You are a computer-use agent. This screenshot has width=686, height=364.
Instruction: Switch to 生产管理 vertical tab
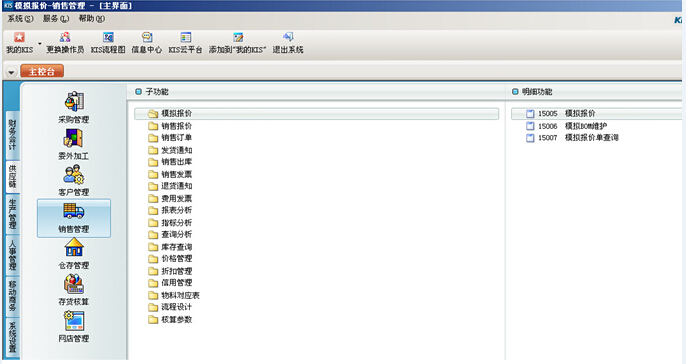point(13,214)
